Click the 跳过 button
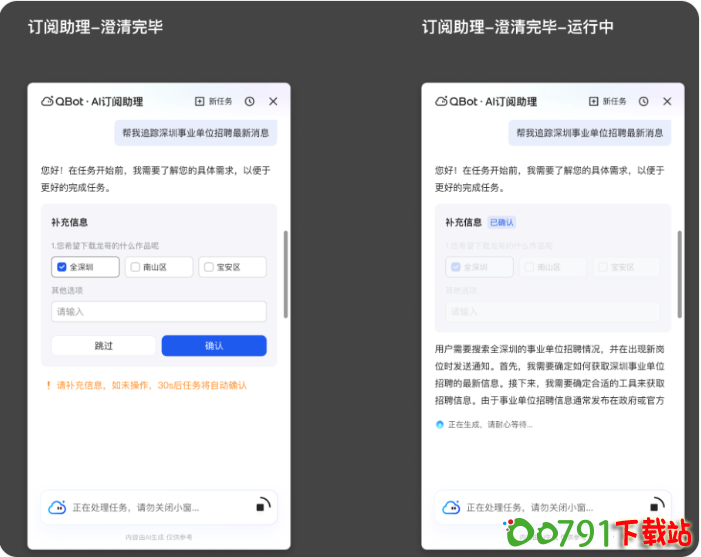 [x=104, y=346]
